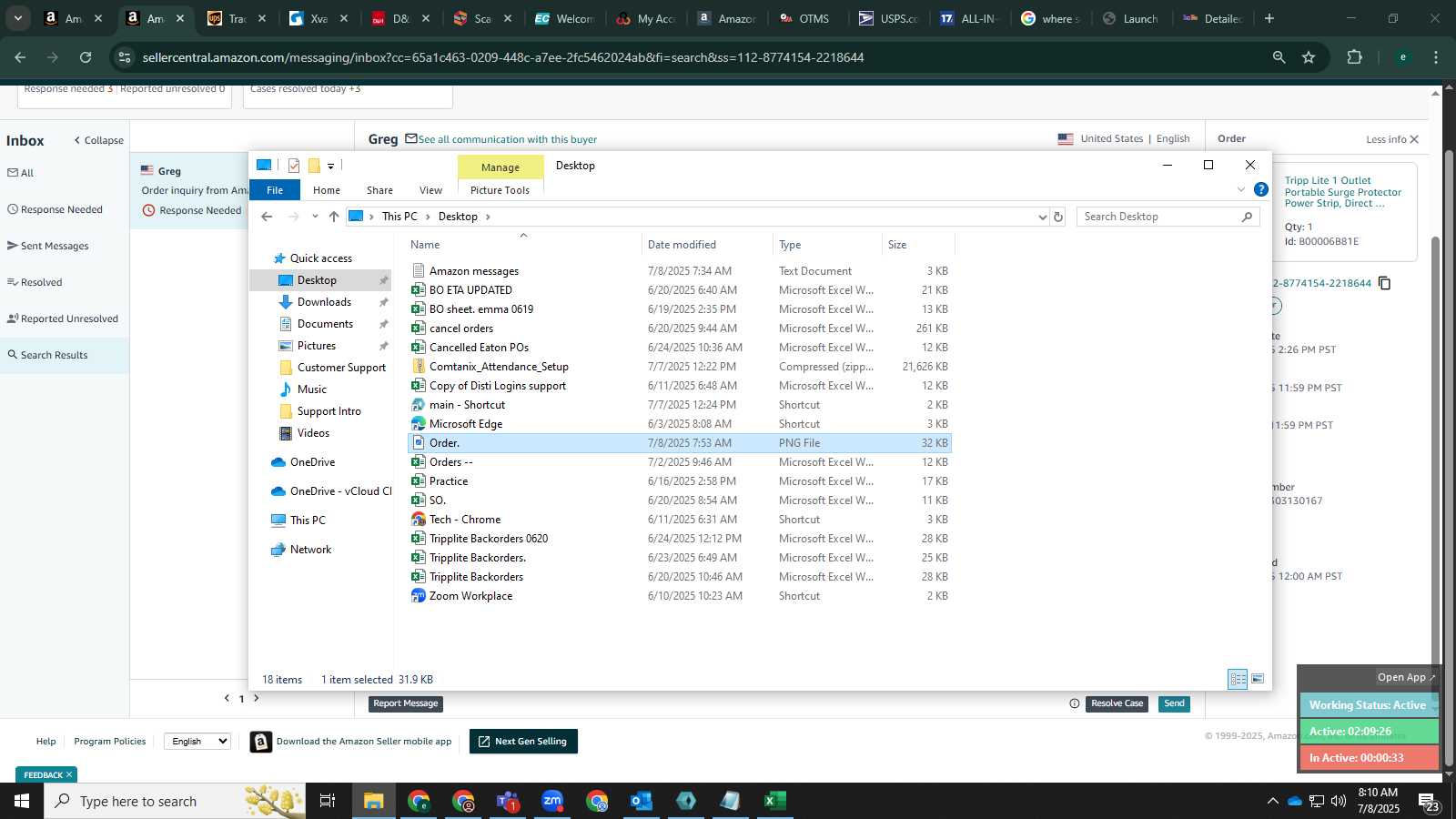
Task: Collapse the Inbox sidebar
Action: [98, 140]
